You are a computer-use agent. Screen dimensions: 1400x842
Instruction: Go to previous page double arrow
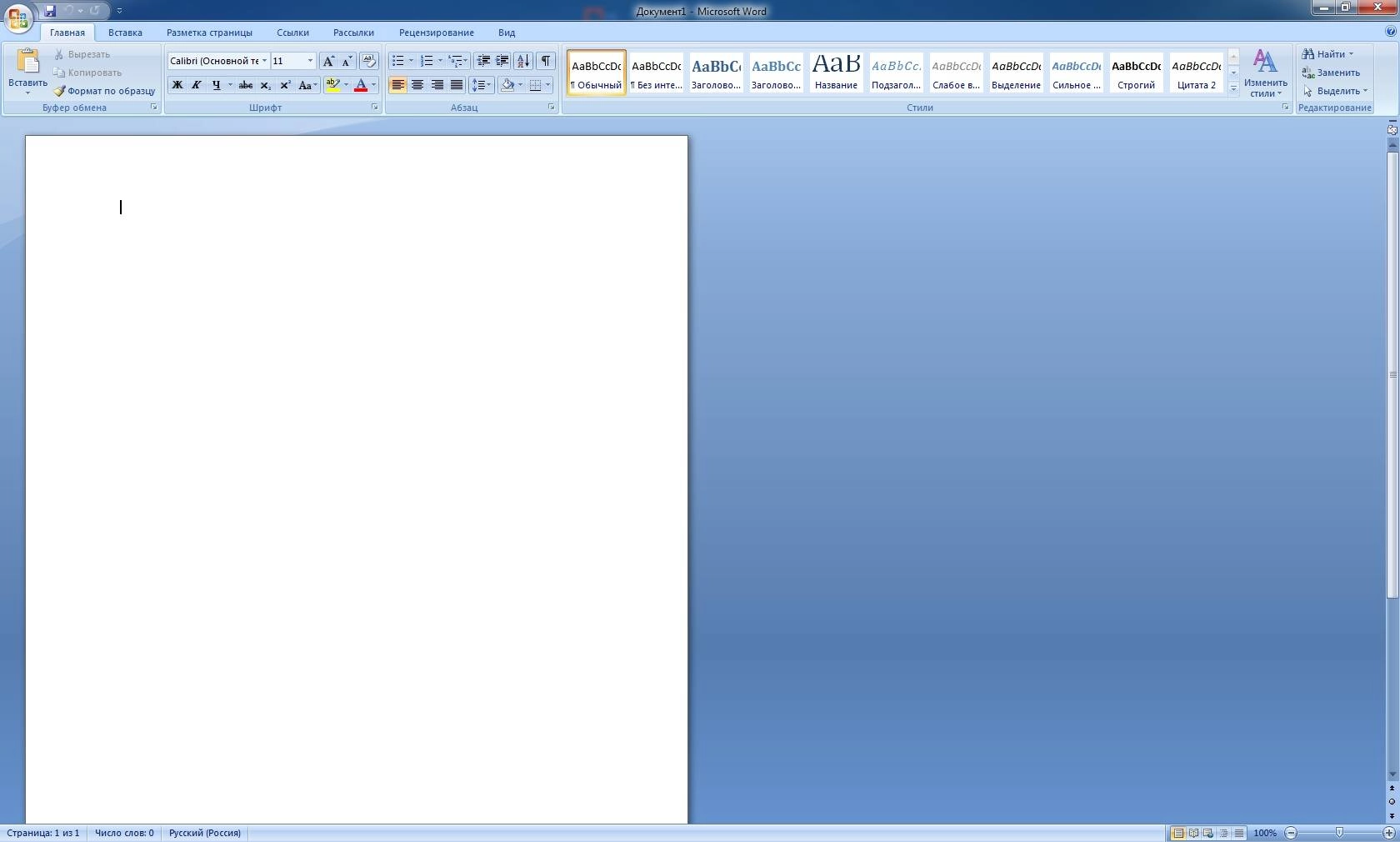(x=1392, y=788)
